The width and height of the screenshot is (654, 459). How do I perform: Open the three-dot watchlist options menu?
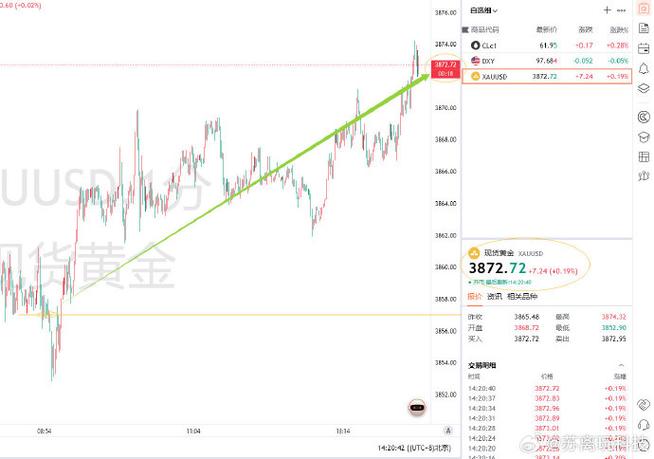(x=622, y=10)
